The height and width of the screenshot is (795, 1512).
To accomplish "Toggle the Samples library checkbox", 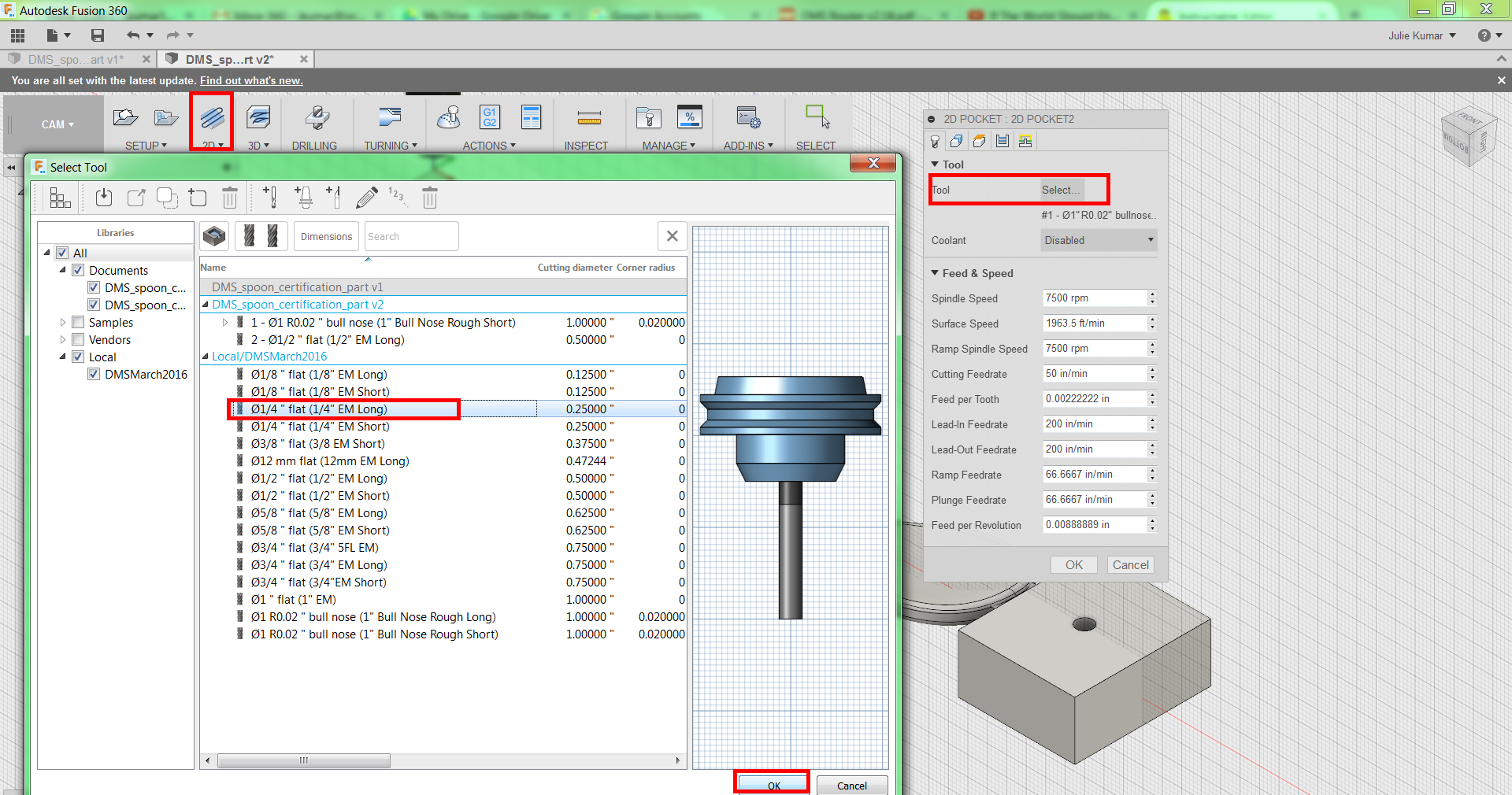I will 78,322.
